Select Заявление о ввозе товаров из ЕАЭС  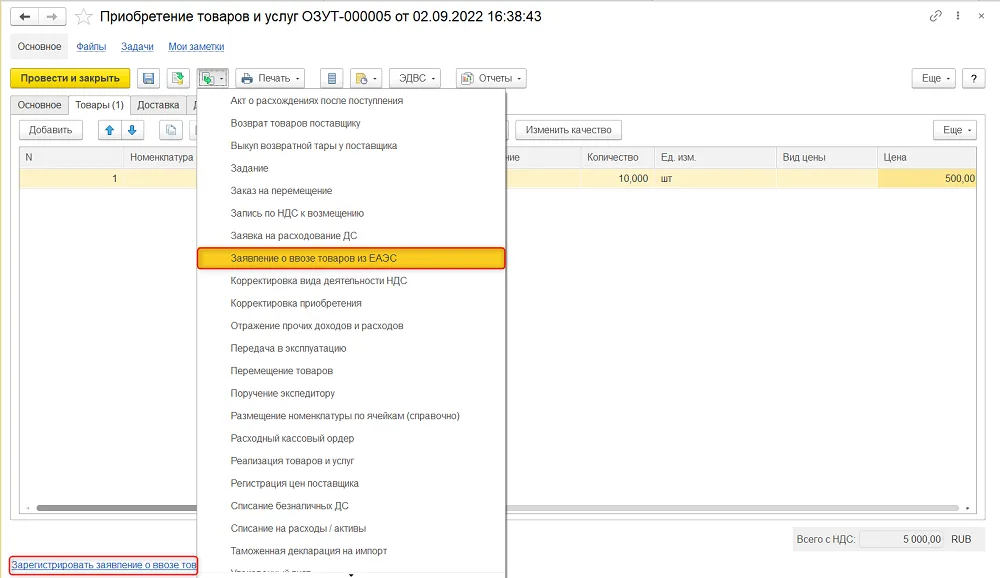click(351, 258)
